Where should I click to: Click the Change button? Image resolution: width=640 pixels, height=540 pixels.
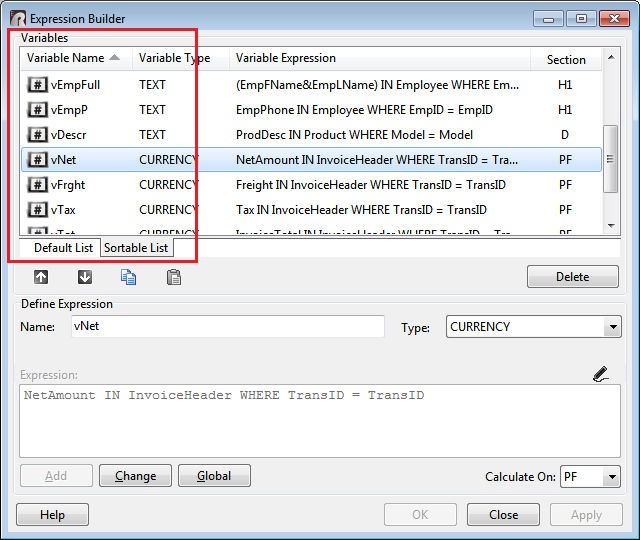[135, 476]
